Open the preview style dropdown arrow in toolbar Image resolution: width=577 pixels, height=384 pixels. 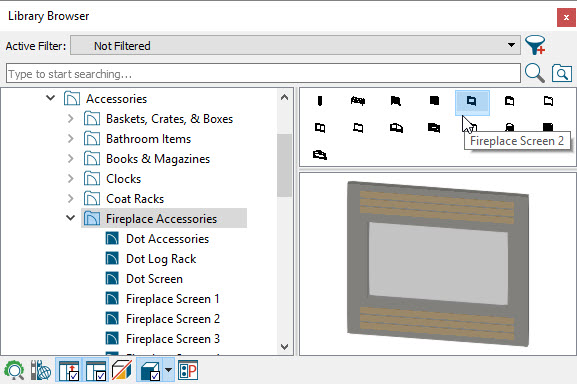tap(168, 370)
